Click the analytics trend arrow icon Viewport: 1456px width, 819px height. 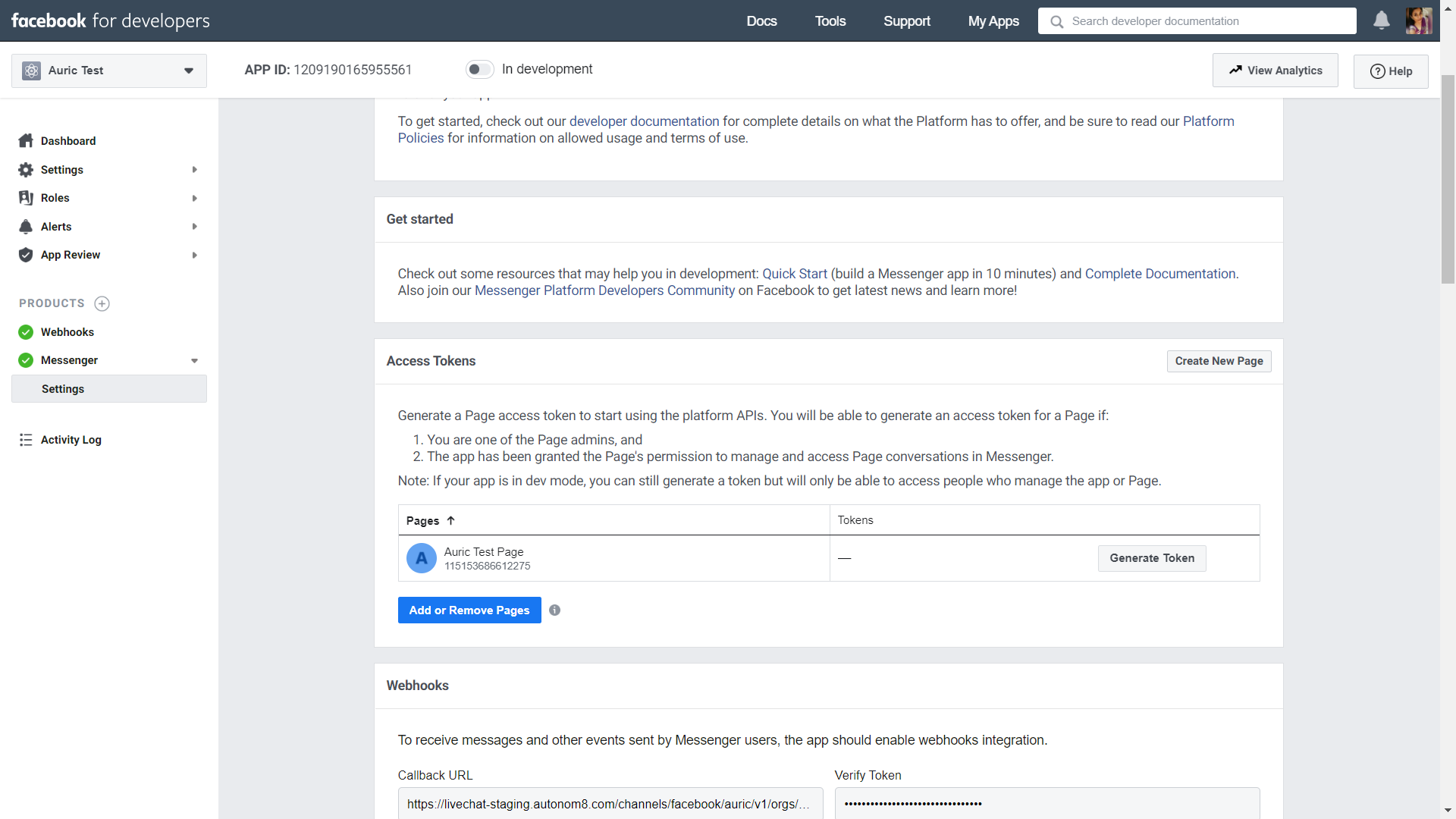(x=1235, y=70)
